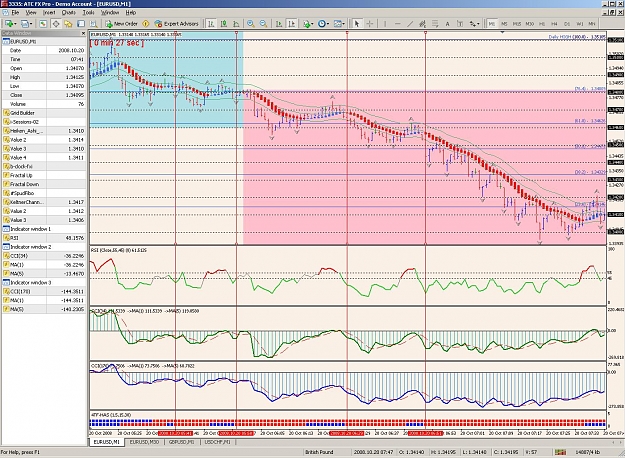Toggle Expert Advisors on or off
625x458 pixels.
point(176,24)
